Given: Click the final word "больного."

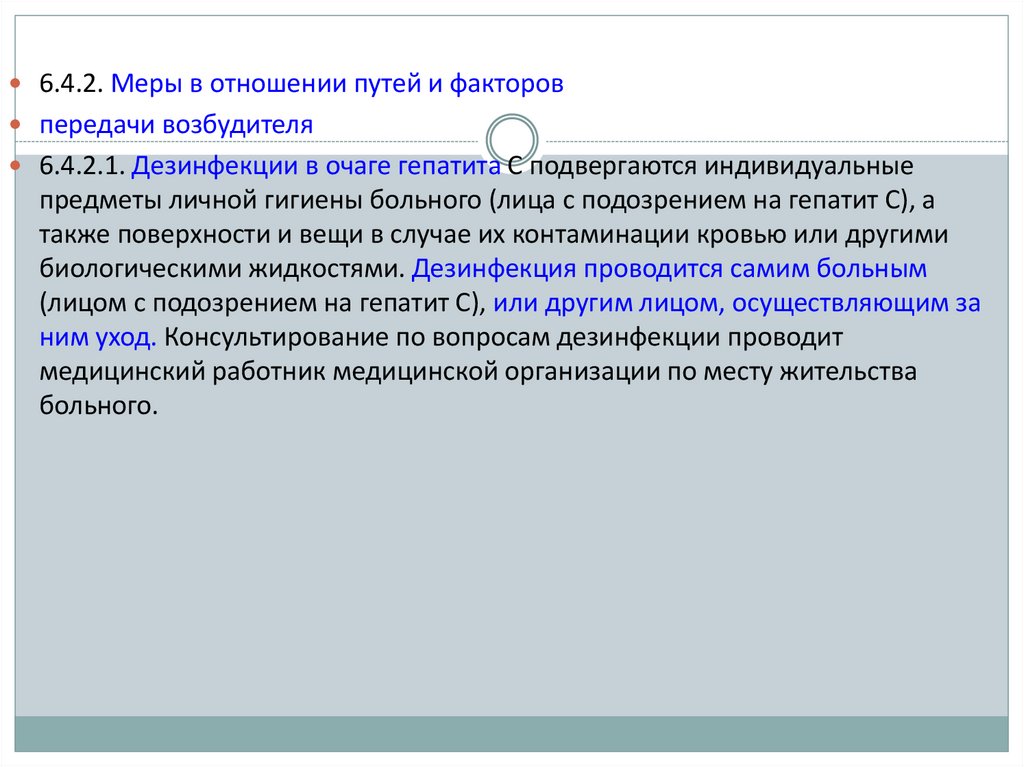Looking at the screenshot, I should click(x=99, y=406).
